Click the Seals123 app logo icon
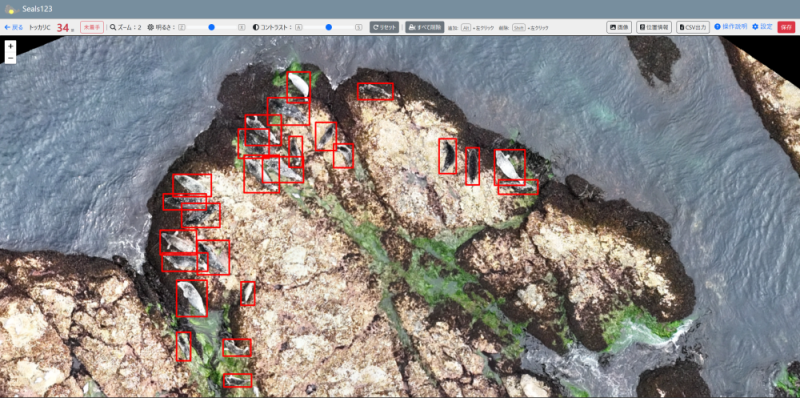Viewport: 800px width, 398px height. pos(11,9)
